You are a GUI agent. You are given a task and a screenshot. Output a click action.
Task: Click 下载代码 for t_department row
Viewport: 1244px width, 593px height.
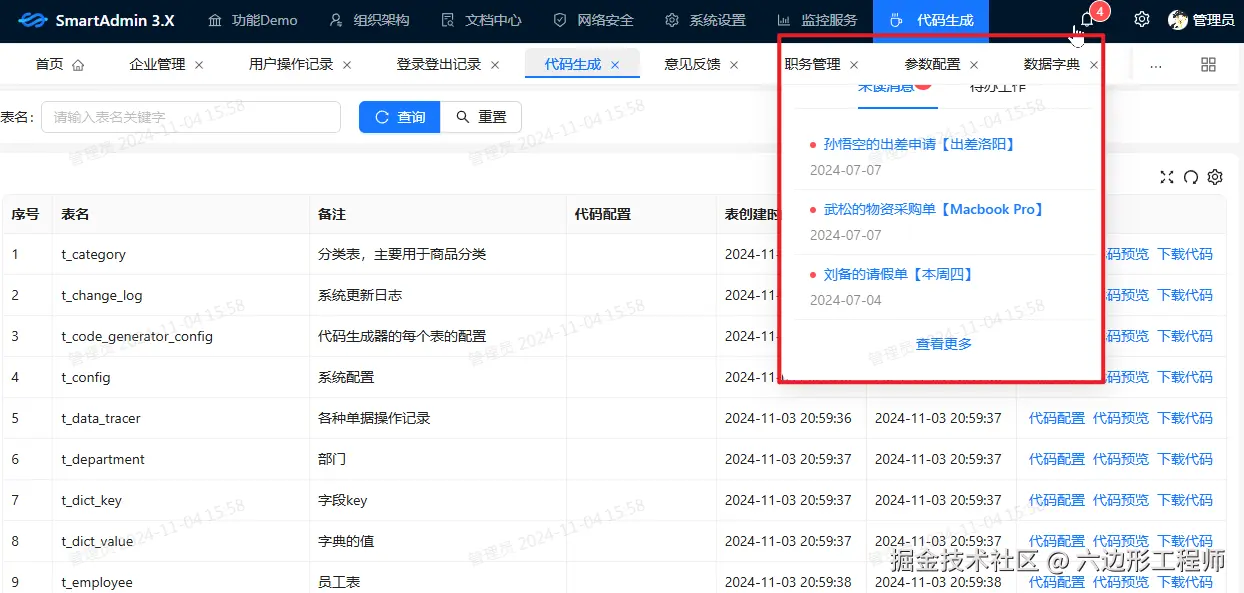(1185, 459)
